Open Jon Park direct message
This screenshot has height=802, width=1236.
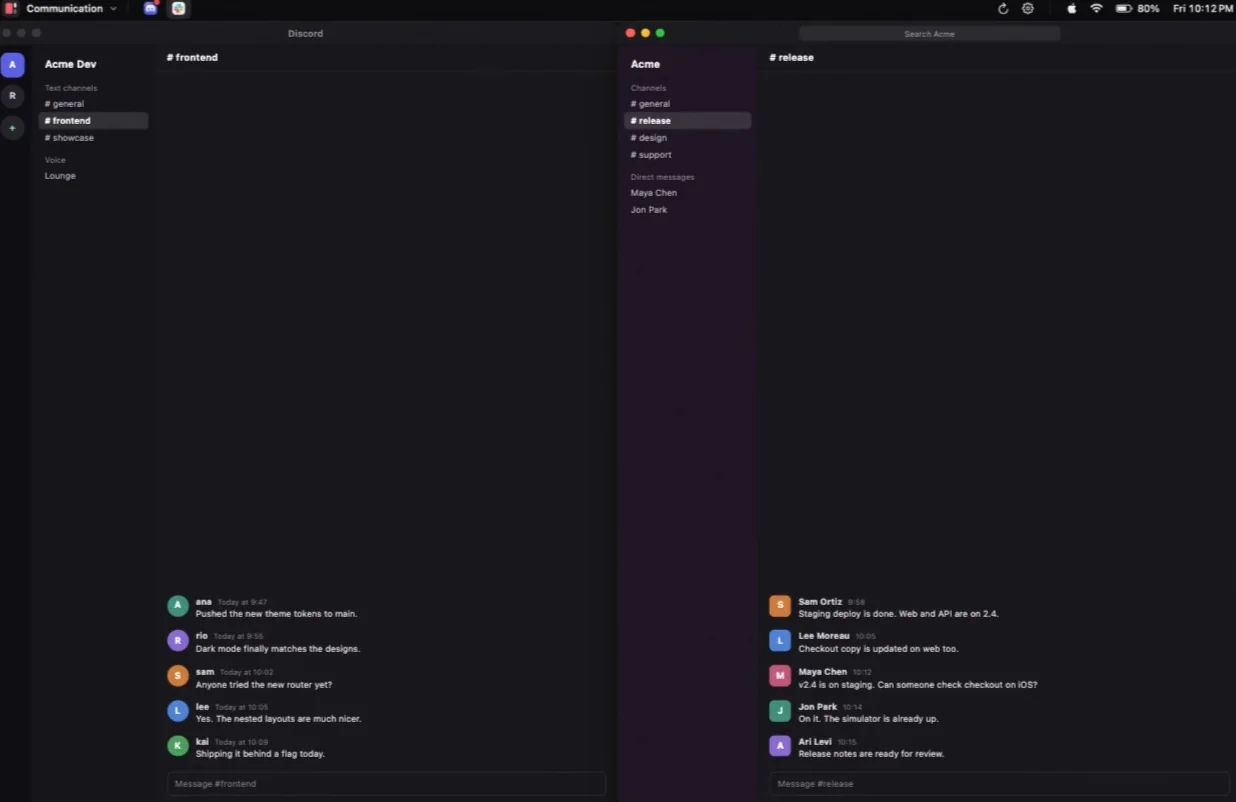coord(687,210)
